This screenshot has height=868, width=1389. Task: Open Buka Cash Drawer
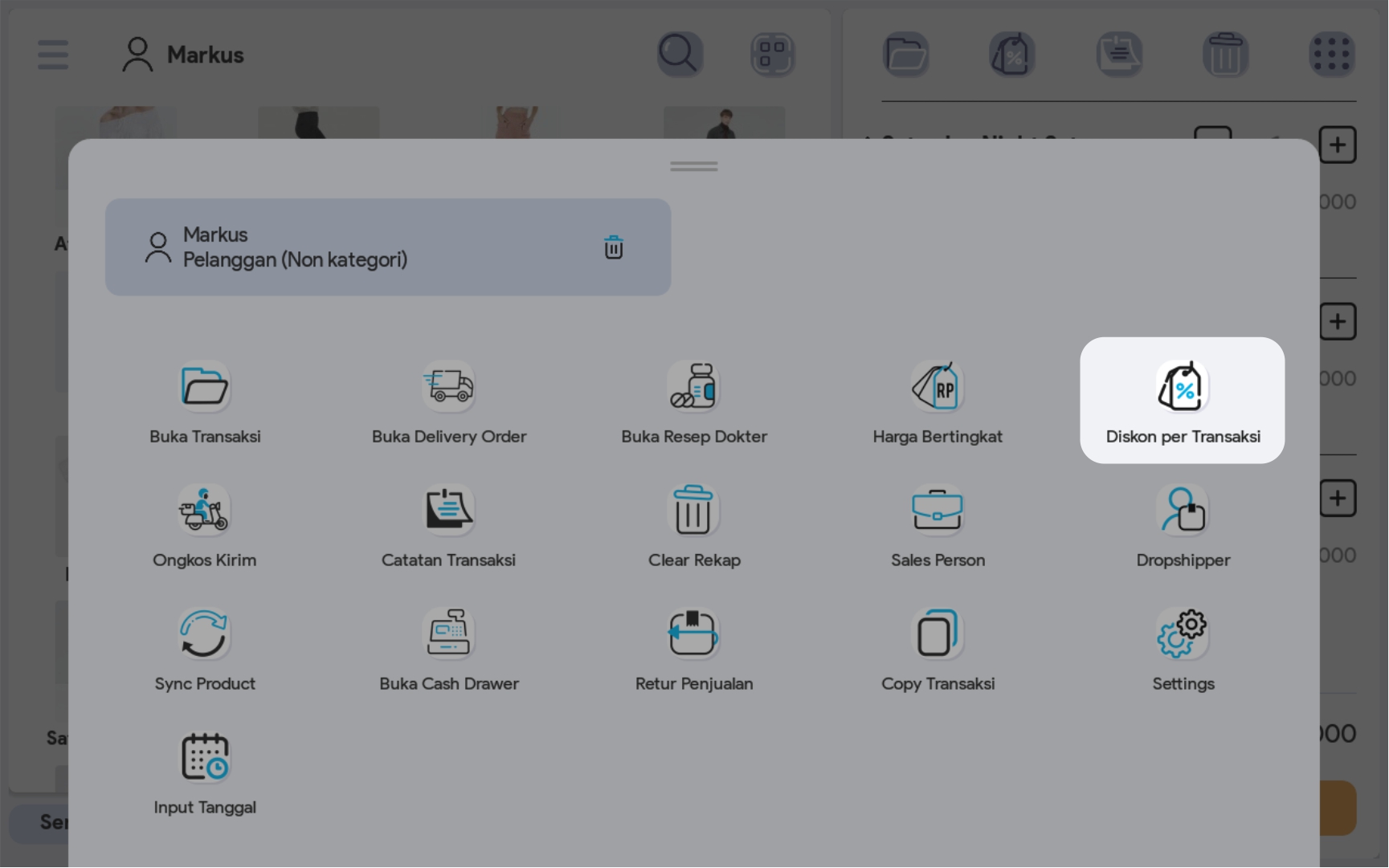point(448,634)
